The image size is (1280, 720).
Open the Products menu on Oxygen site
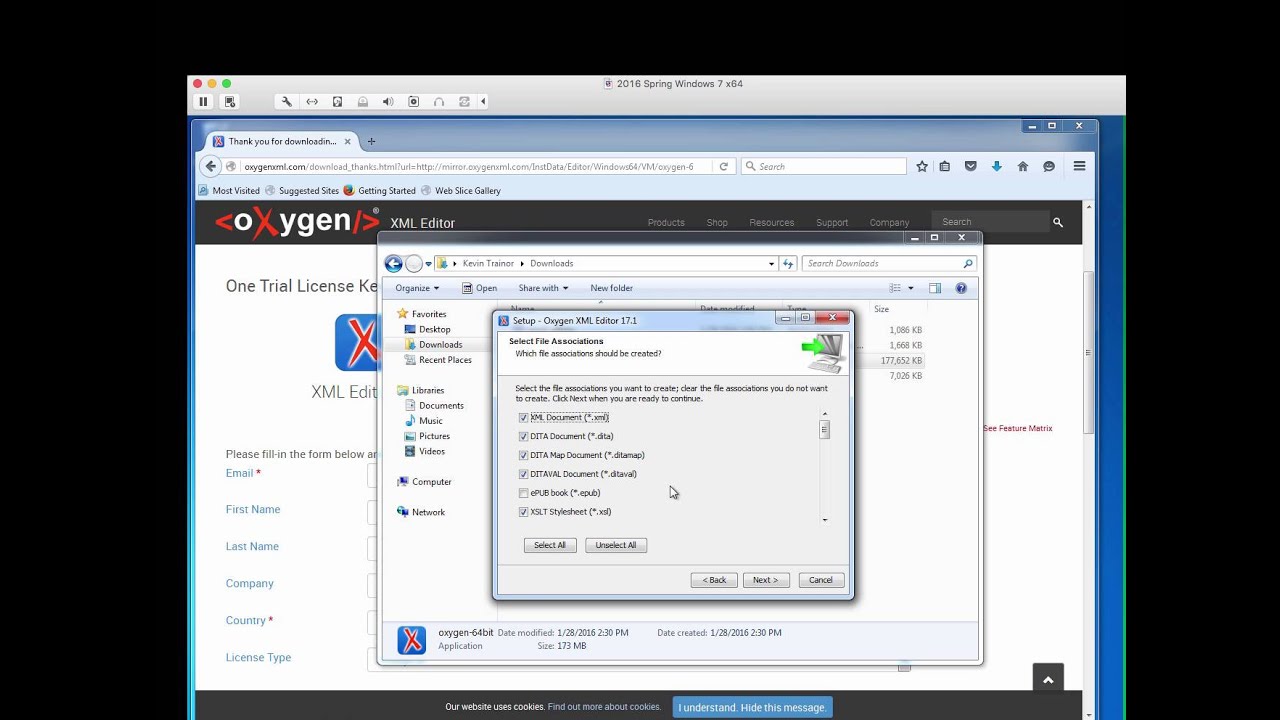pos(666,223)
